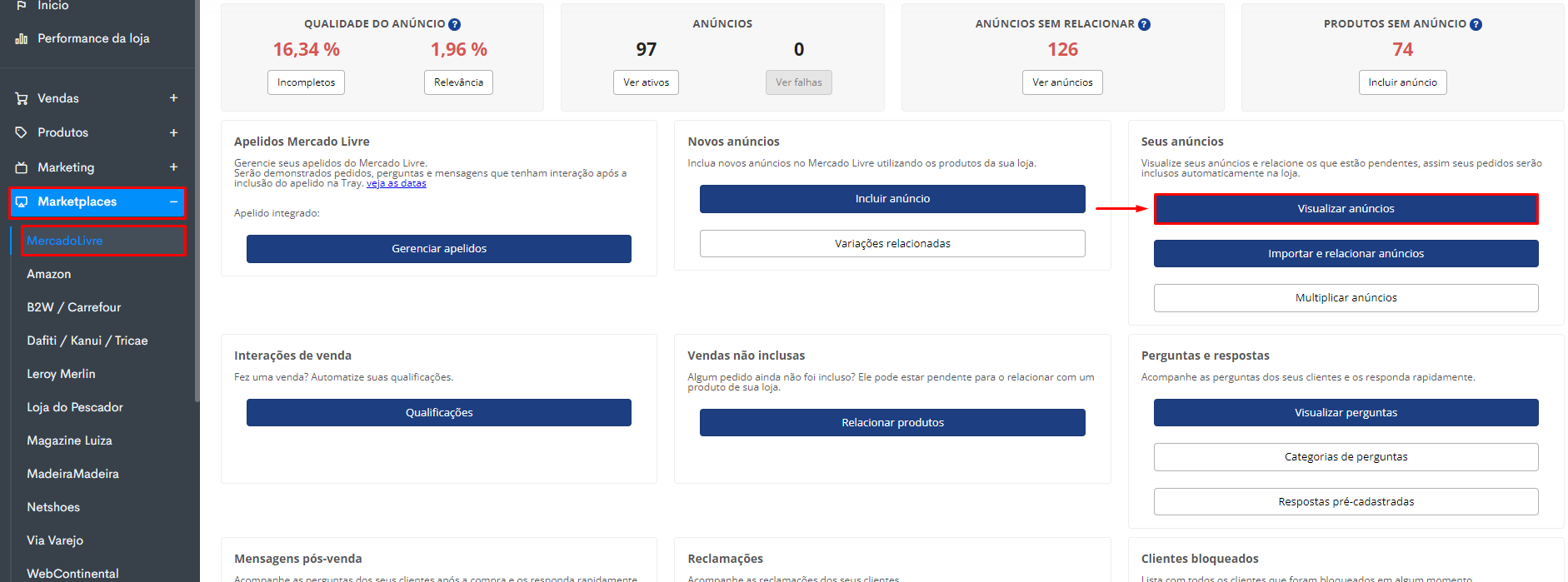Open help icon for Produtos sem anúncio
The height and width of the screenshot is (582, 1568).
click(x=1476, y=24)
